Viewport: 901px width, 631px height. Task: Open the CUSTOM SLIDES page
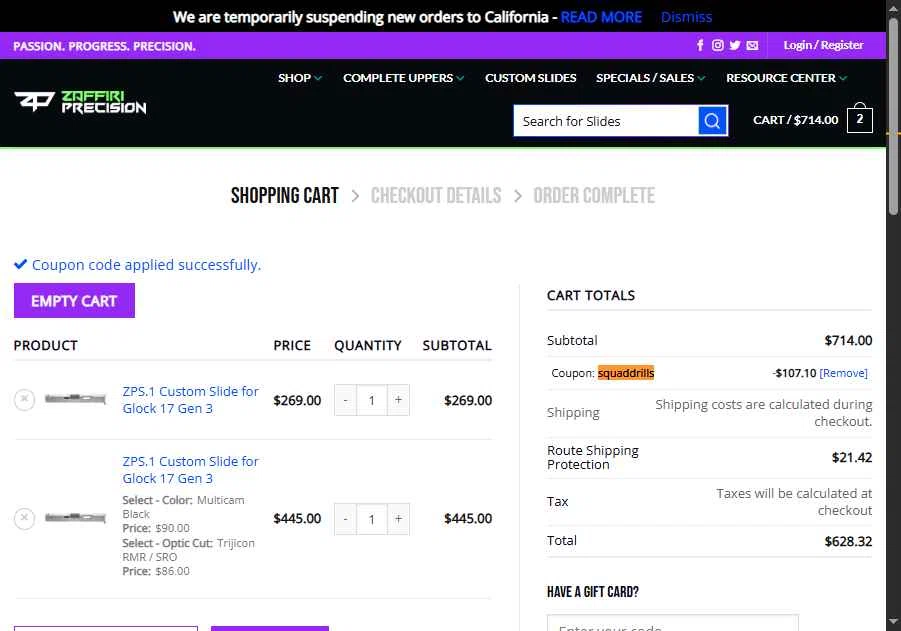click(530, 78)
